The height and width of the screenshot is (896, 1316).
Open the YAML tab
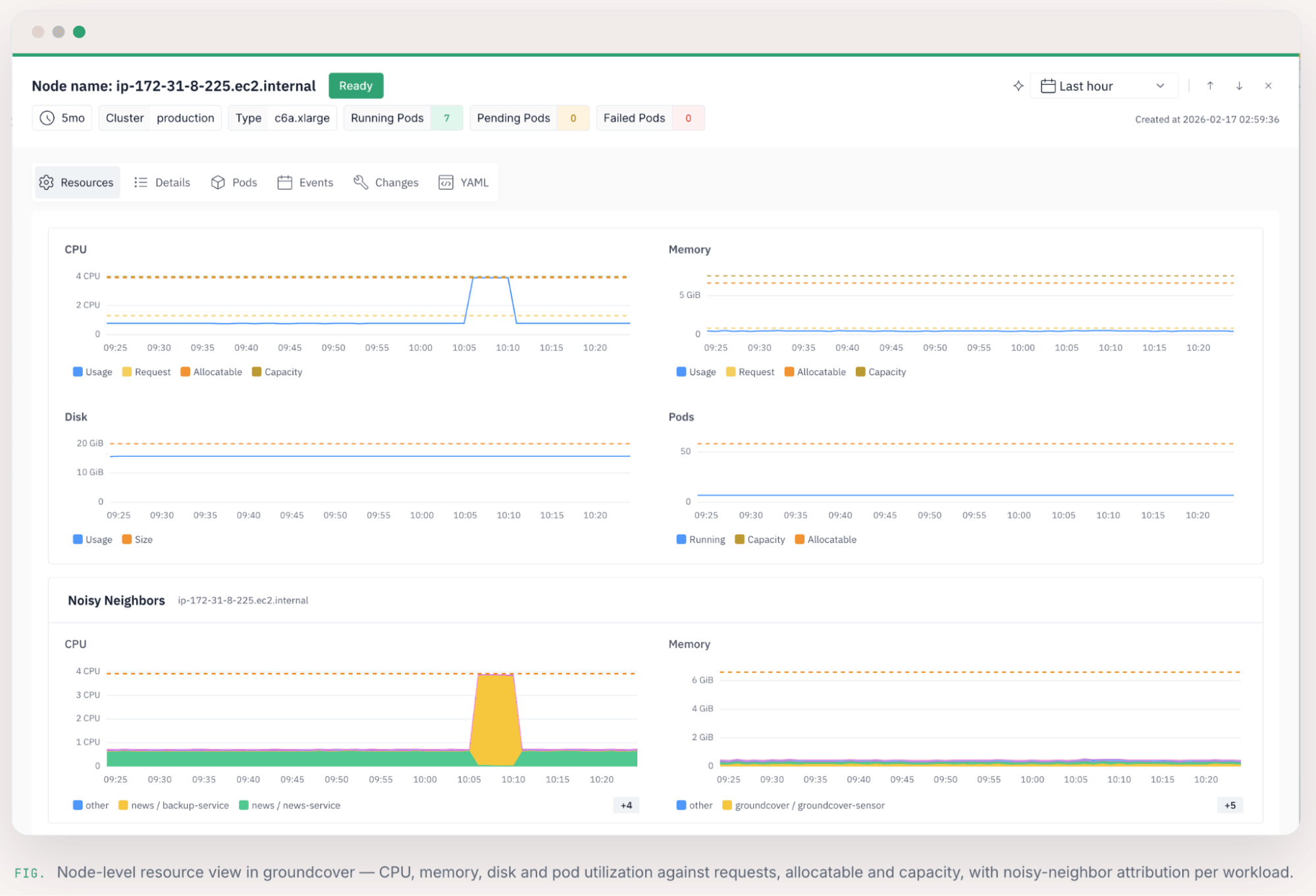coord(463,182)
